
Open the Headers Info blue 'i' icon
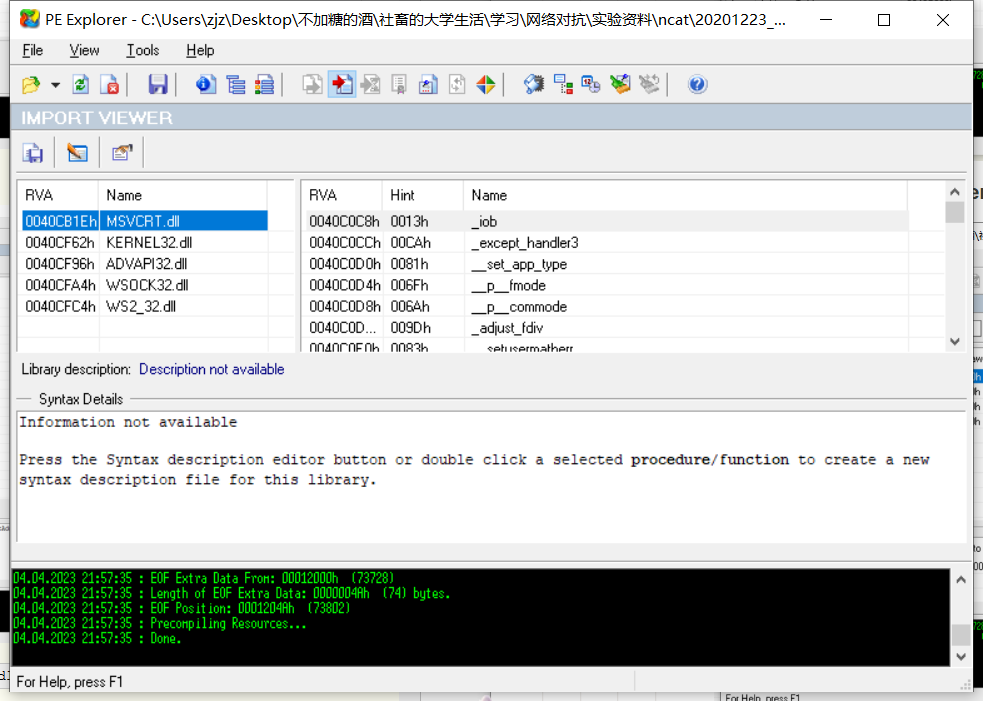205,84
